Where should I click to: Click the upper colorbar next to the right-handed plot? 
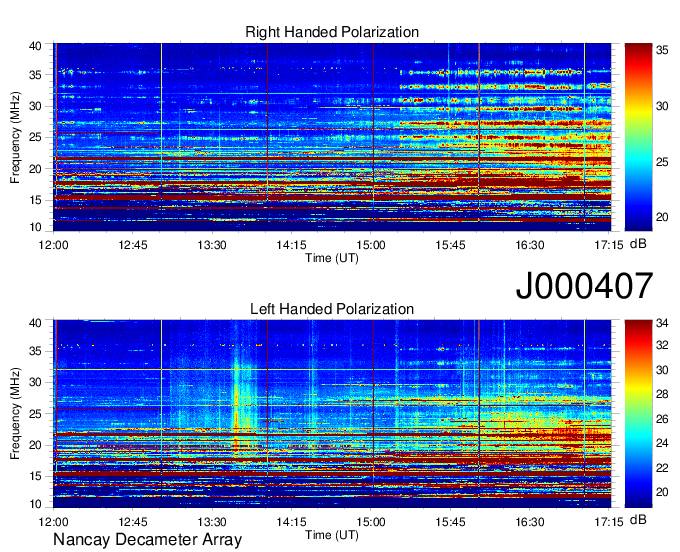638,137
